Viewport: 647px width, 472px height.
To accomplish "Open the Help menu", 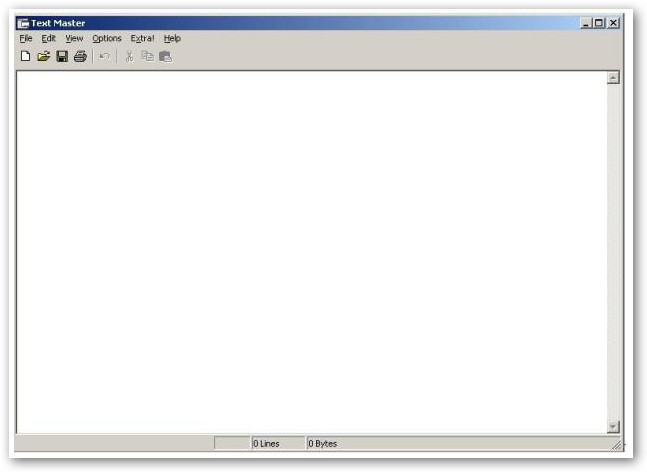I will coord(172,38).
